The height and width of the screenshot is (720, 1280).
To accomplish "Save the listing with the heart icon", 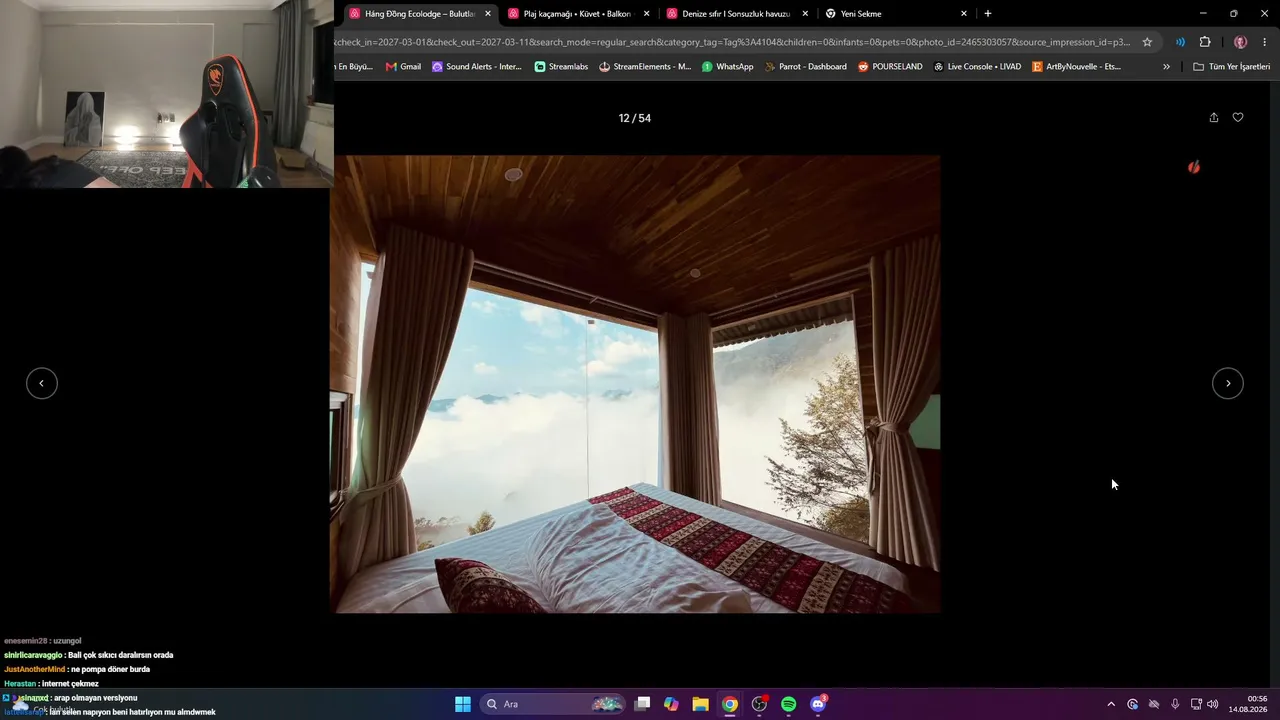I will (x=1238, y=118).
